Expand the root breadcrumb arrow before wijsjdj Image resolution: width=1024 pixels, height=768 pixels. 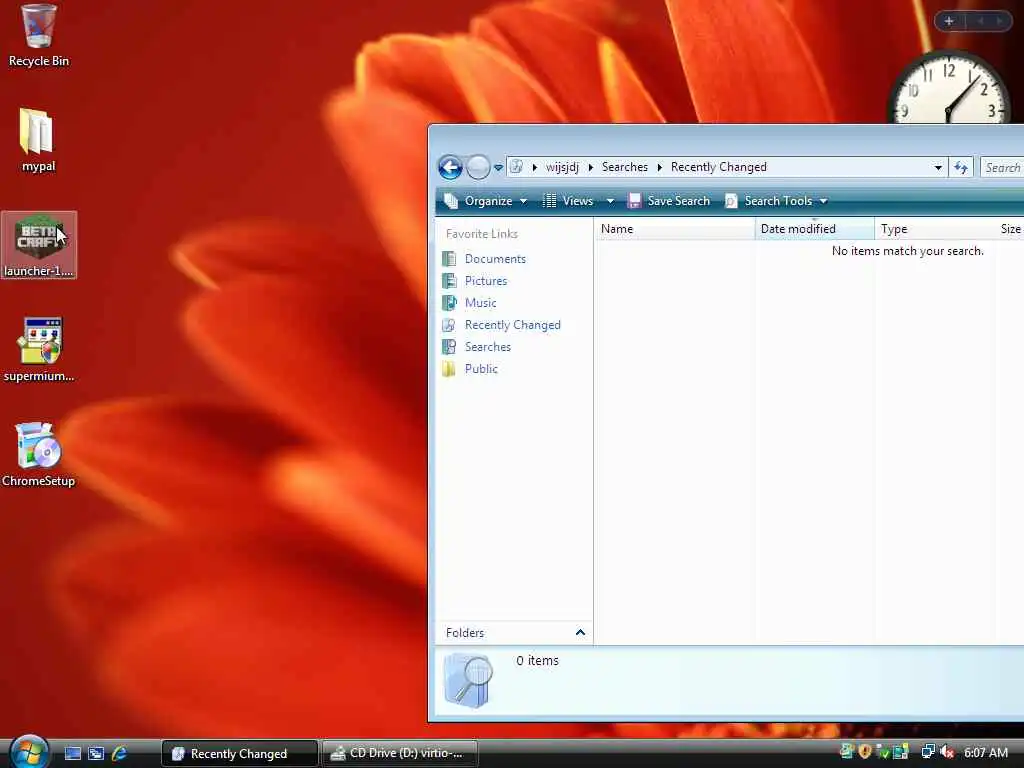coord(534,167)
